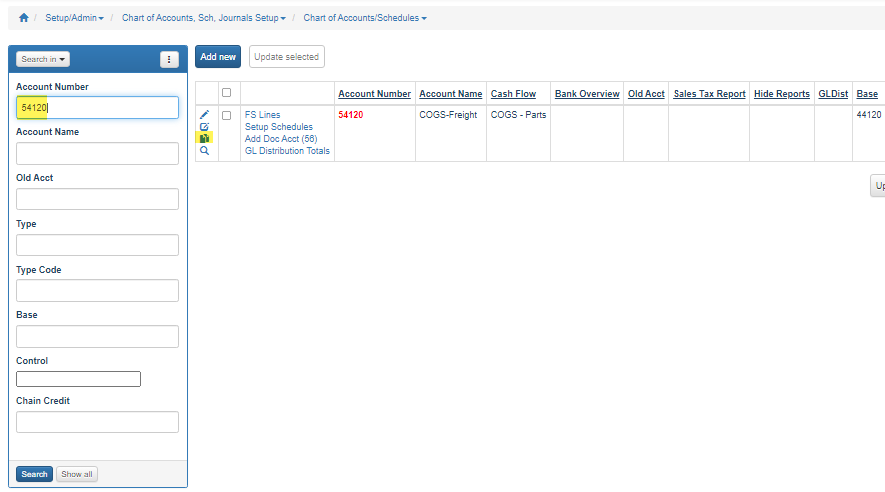Screen dimensions: 885x492
Task: Click the magnifier view icon for row 54120
Action: coord(204,151)
